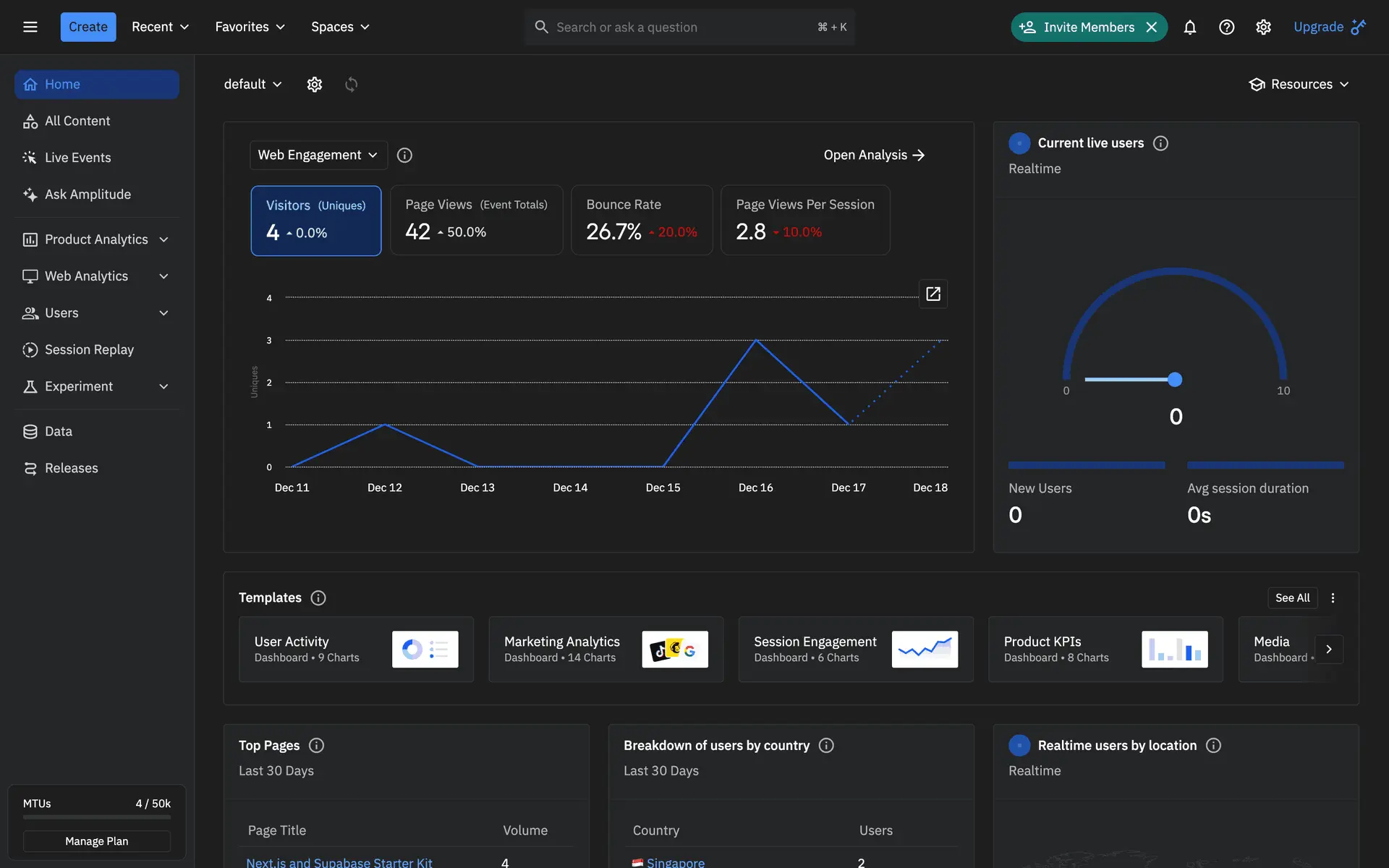Open the Web Engagement dropdown
This screenshot has height=868, width=1389.
tap(318, 155)
